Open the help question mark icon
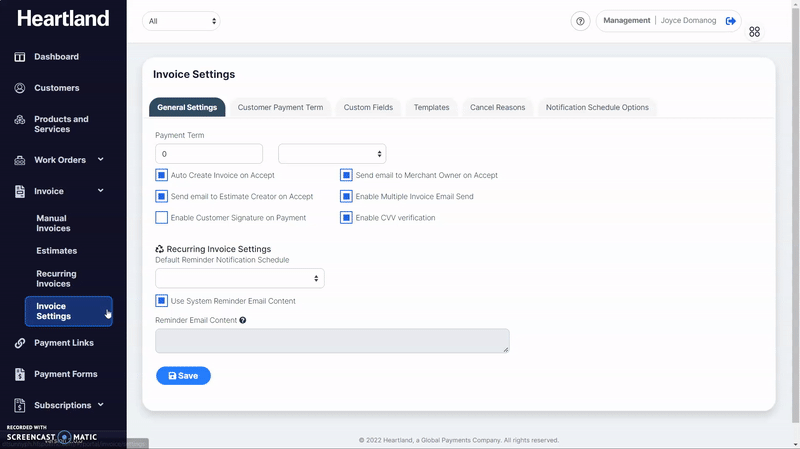The height and width of the screenshot is (449, 800). [x=580, y=21]
